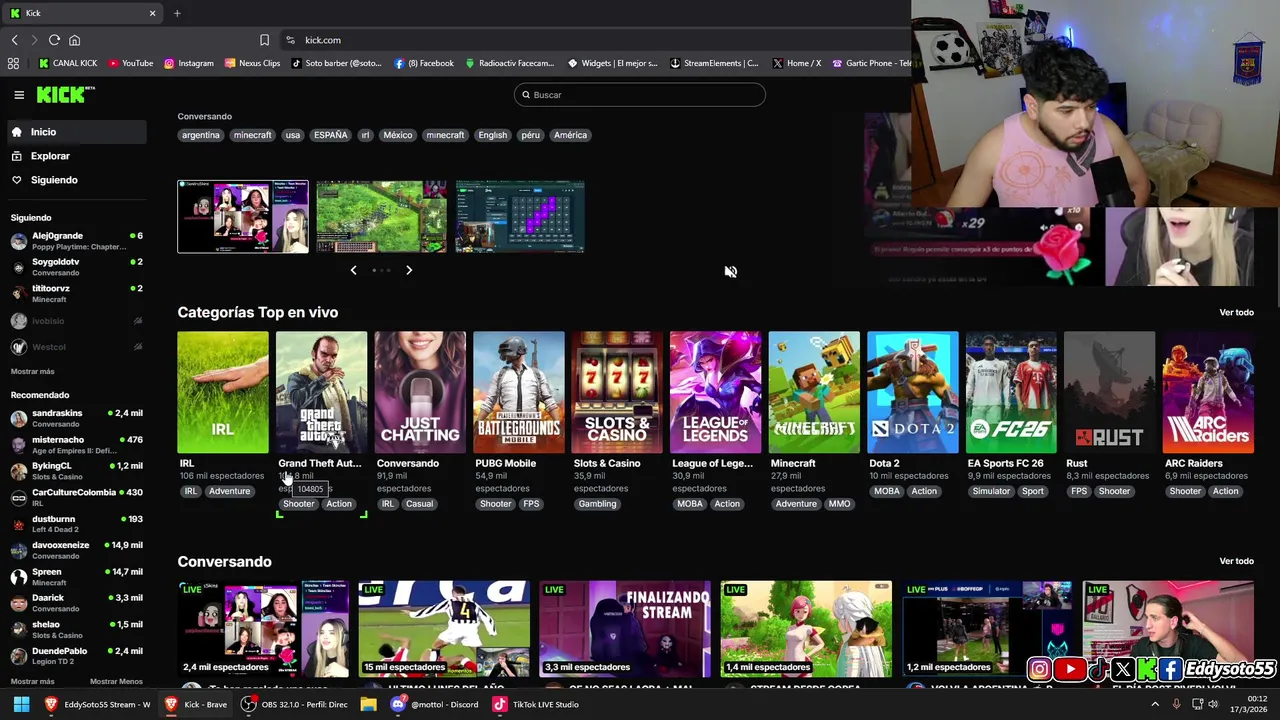Open the FINALIZANDO STREAM live thumbnail
1280x720 pixels.
[625, 628]
